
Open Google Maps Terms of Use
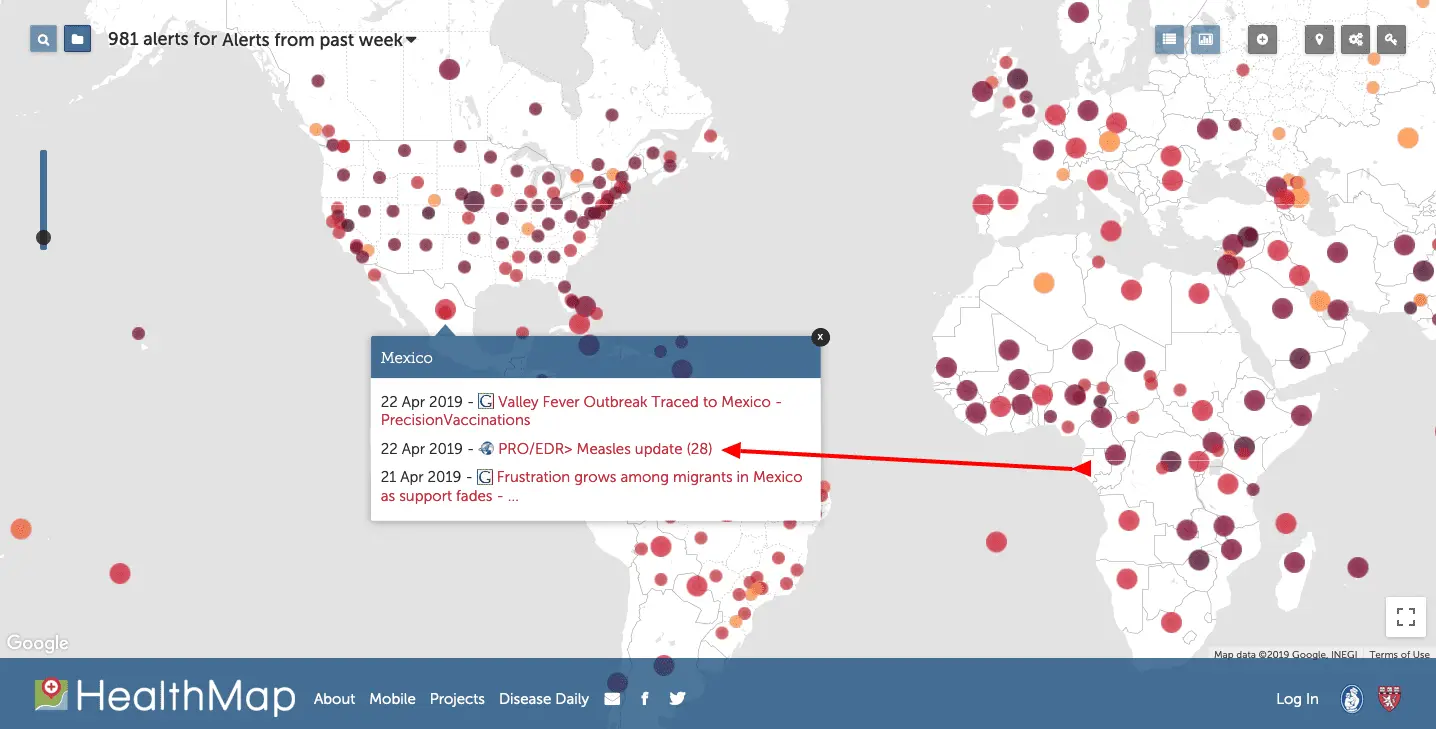tap(1399, 655)
